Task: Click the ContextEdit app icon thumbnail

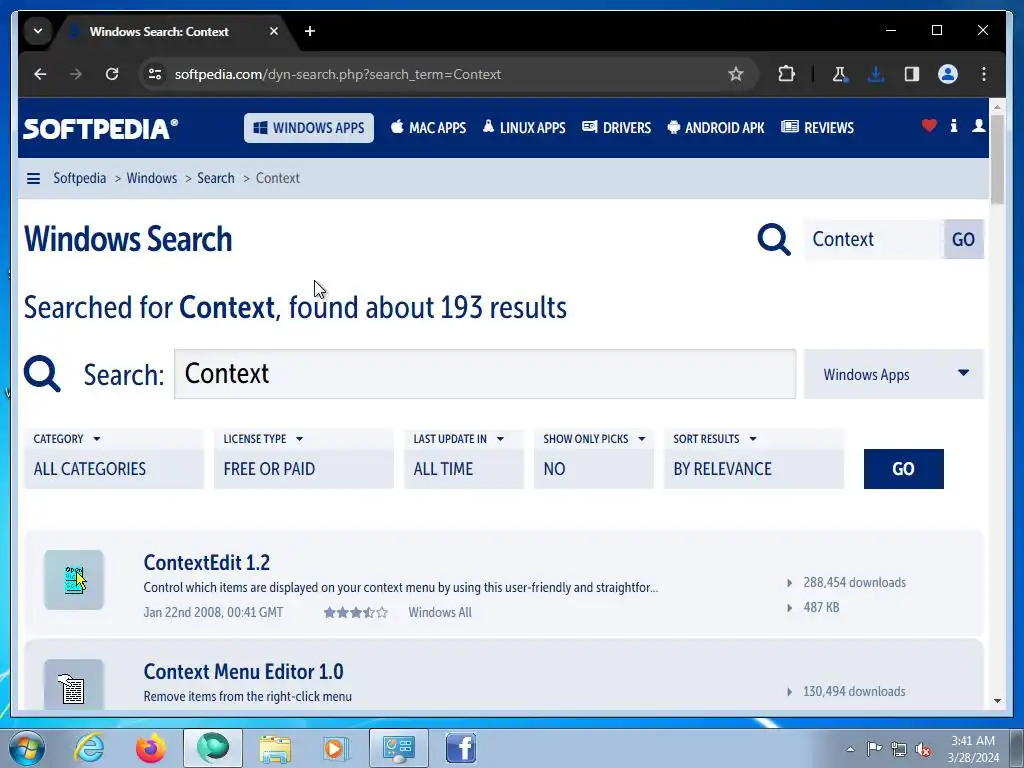Action: click(74, 580)
